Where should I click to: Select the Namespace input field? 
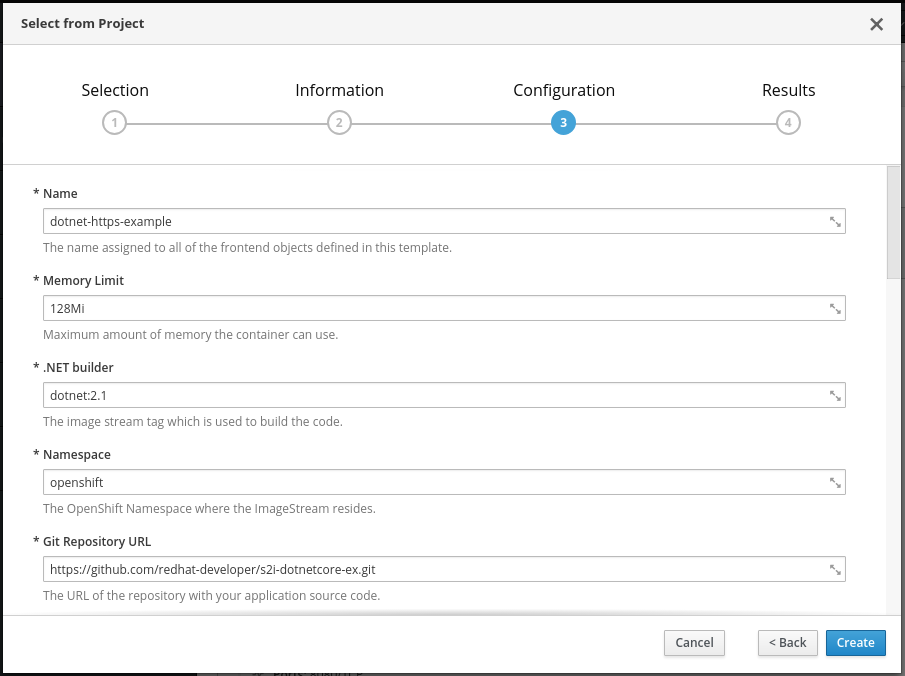(x=430, y=482)
